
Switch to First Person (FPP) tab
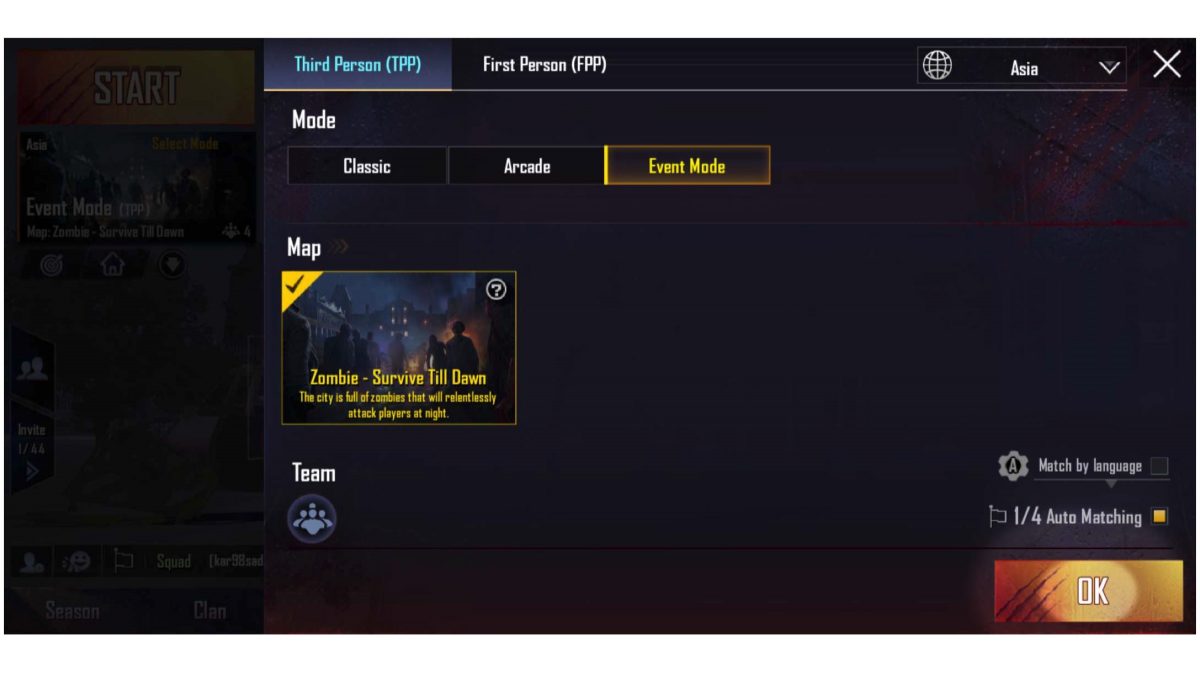(x=545, y=65)
